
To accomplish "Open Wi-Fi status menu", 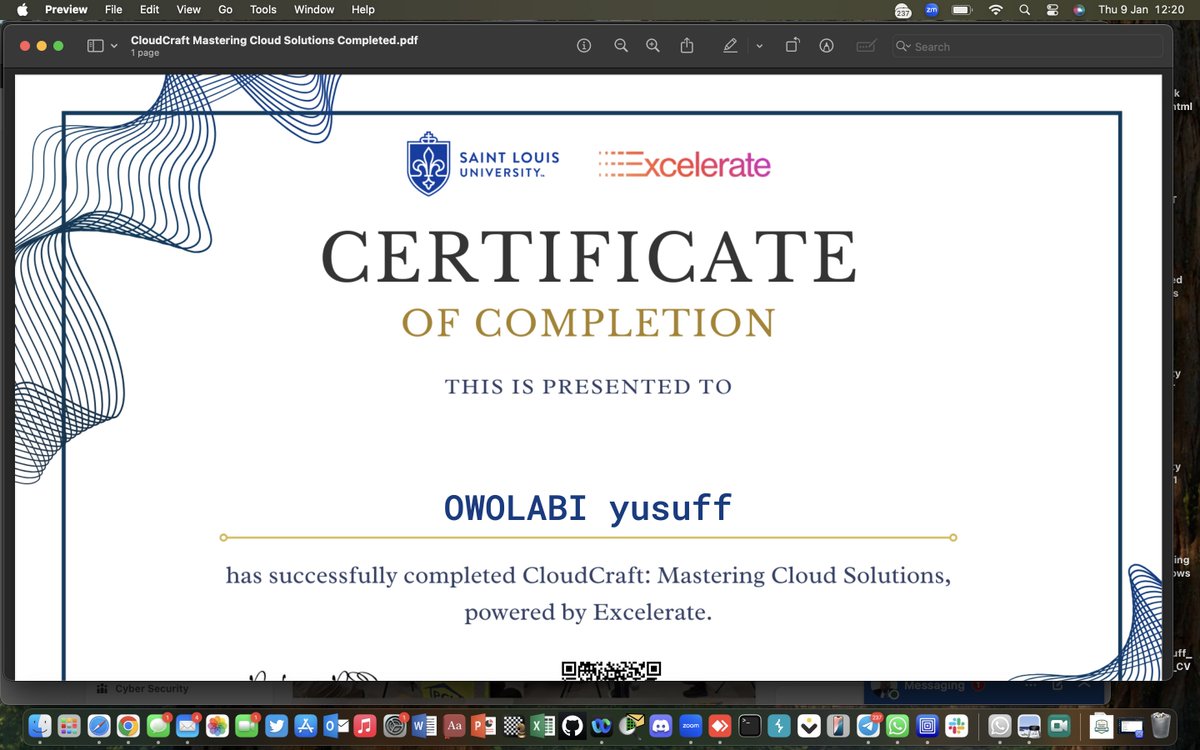I will [x=995, y=10].
